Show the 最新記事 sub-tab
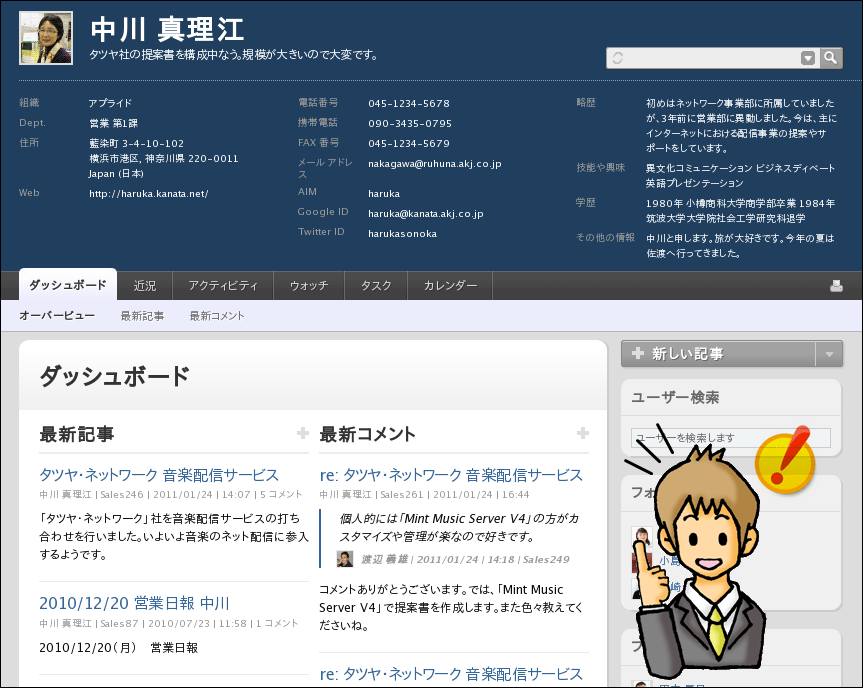863x688 pixels. [x=142, y=316]
